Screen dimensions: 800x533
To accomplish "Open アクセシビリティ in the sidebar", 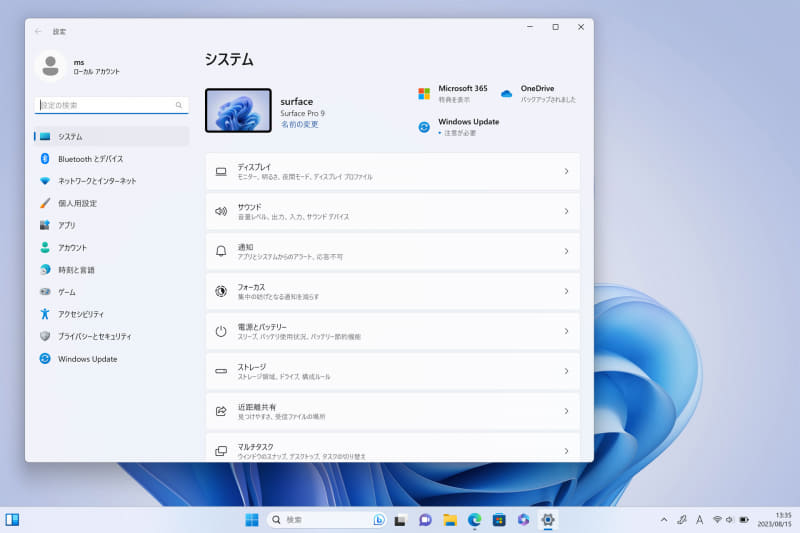I will (x=111, y=314).
